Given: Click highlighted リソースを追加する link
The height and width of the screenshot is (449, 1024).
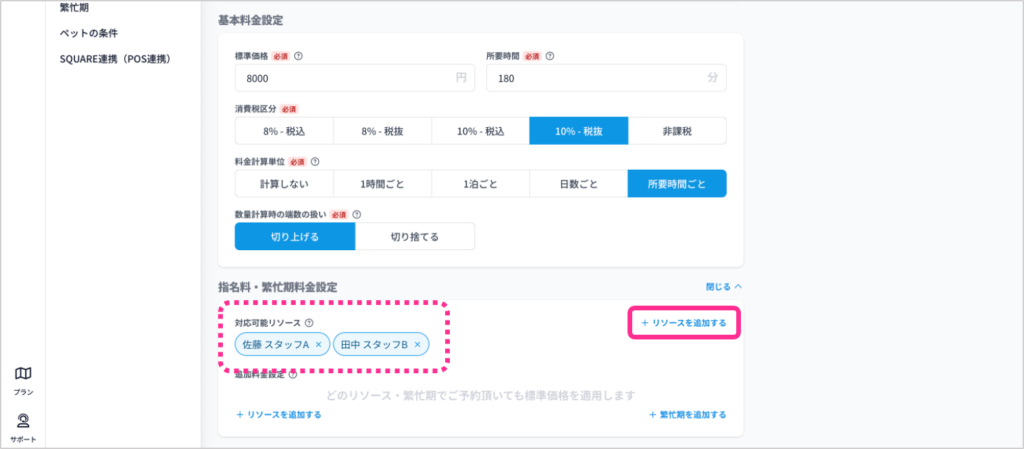Looking at the screenshot, I should (684, 324).
